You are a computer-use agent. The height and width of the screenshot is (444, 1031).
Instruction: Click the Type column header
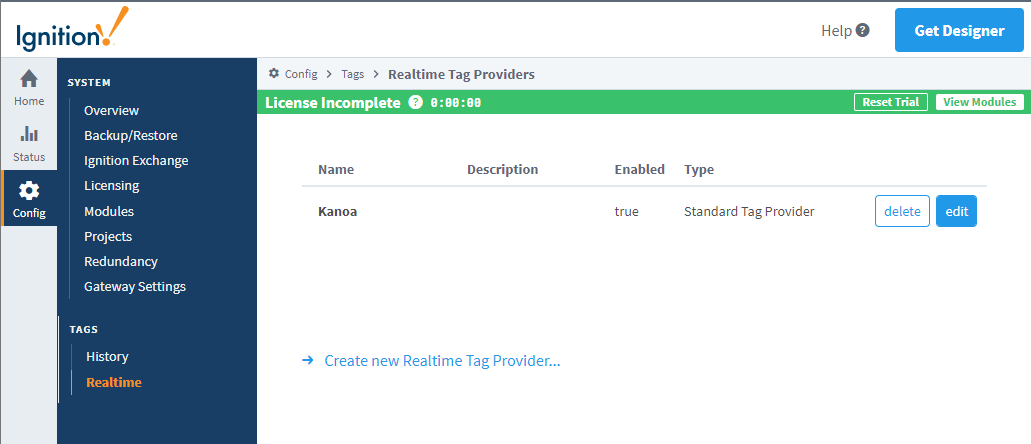tap(699, 170)
